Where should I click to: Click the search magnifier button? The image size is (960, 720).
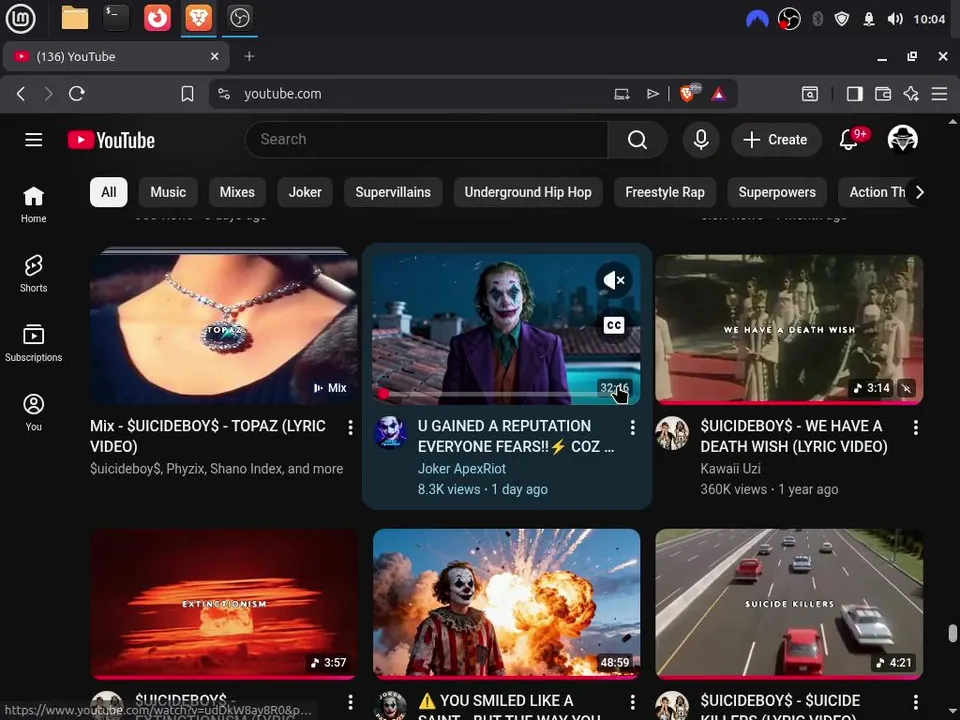pos(637,140)
